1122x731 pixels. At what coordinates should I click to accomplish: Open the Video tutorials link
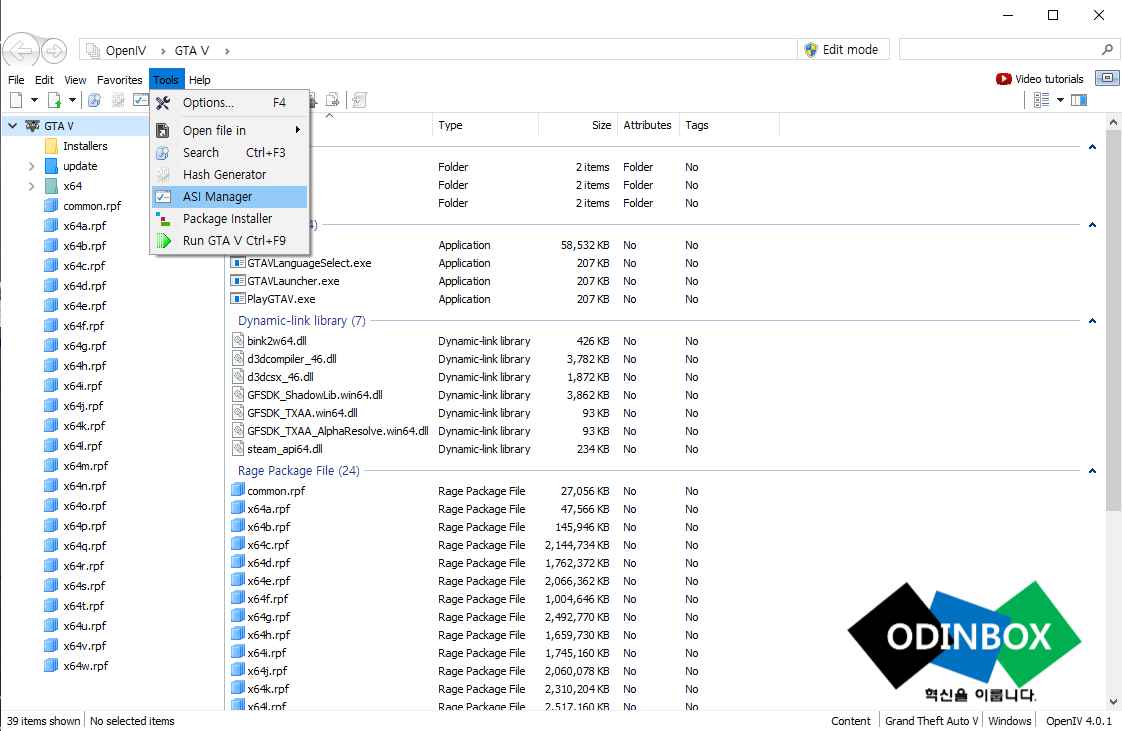[1040, 79]
